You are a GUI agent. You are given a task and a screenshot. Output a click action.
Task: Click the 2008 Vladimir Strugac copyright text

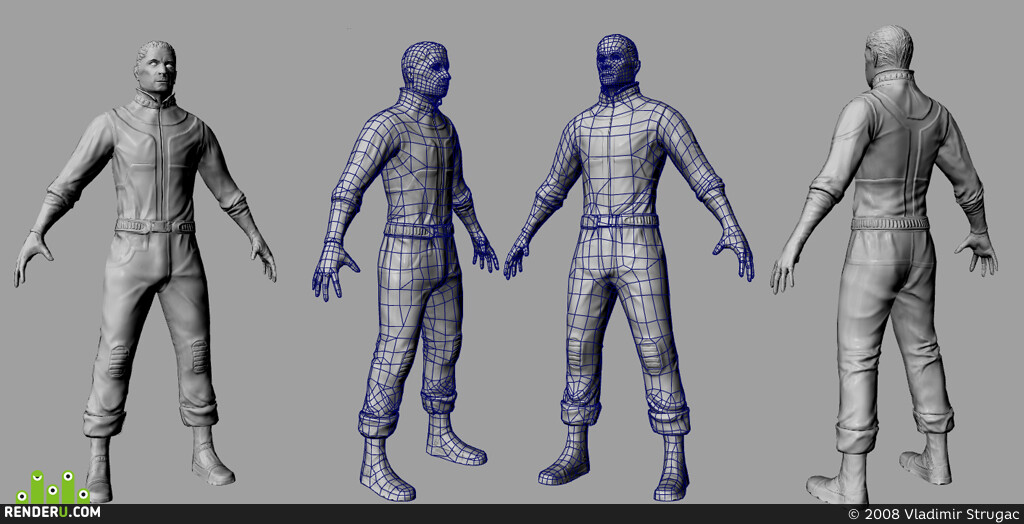pos(933,514)
